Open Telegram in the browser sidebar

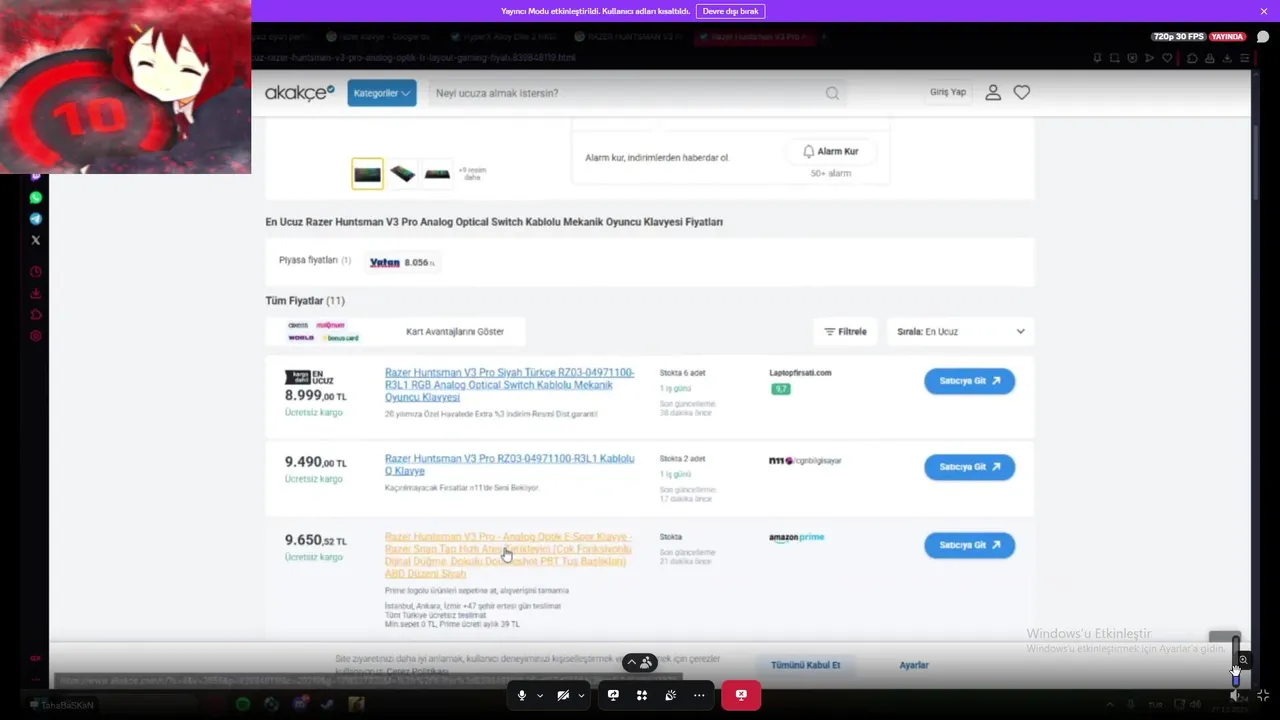36,219
